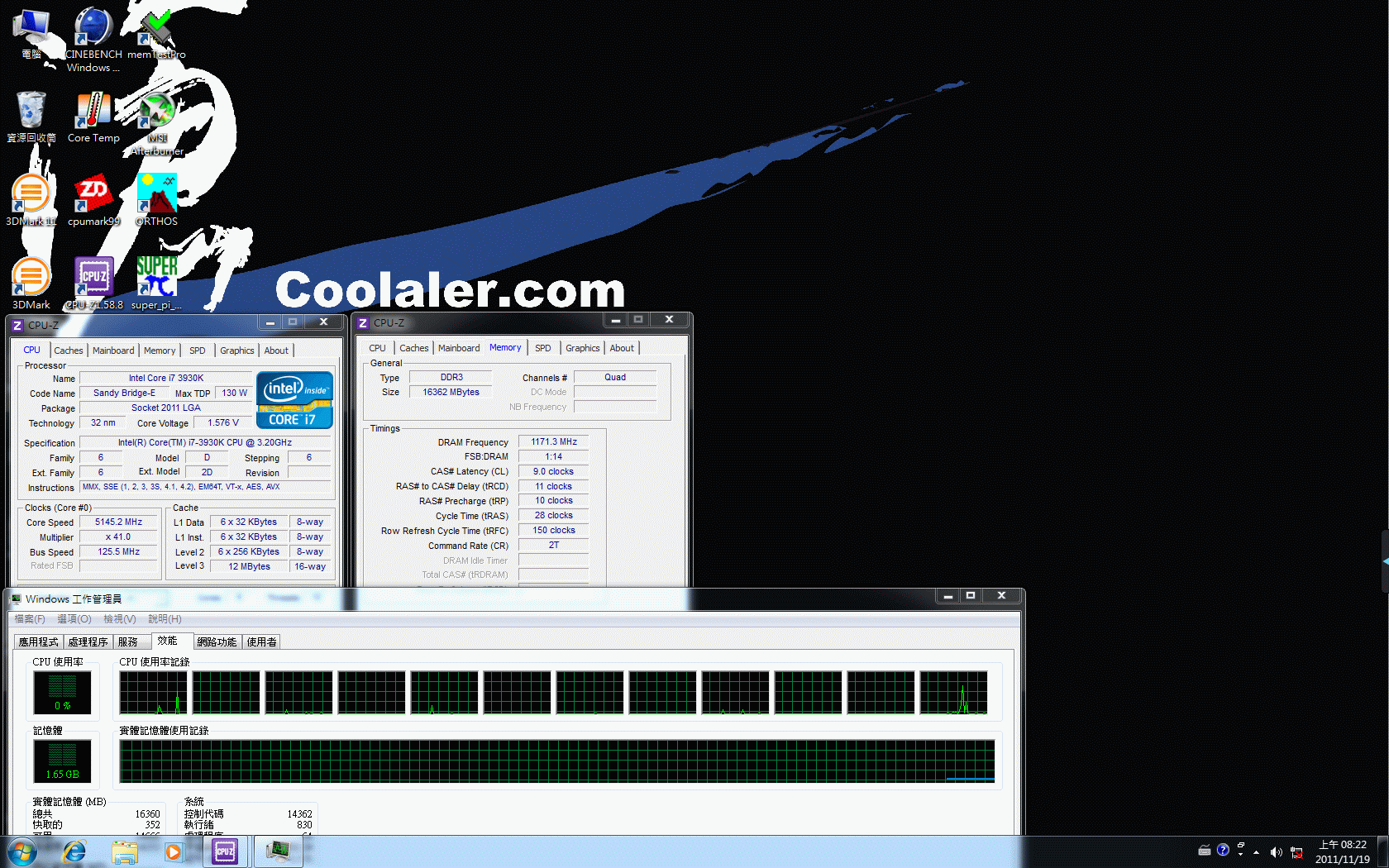Click the processor name 'Intel Core i7 3930K'
Image resolution: width=1389 pixels, height=868 pixels.
[x=166, y=378]
